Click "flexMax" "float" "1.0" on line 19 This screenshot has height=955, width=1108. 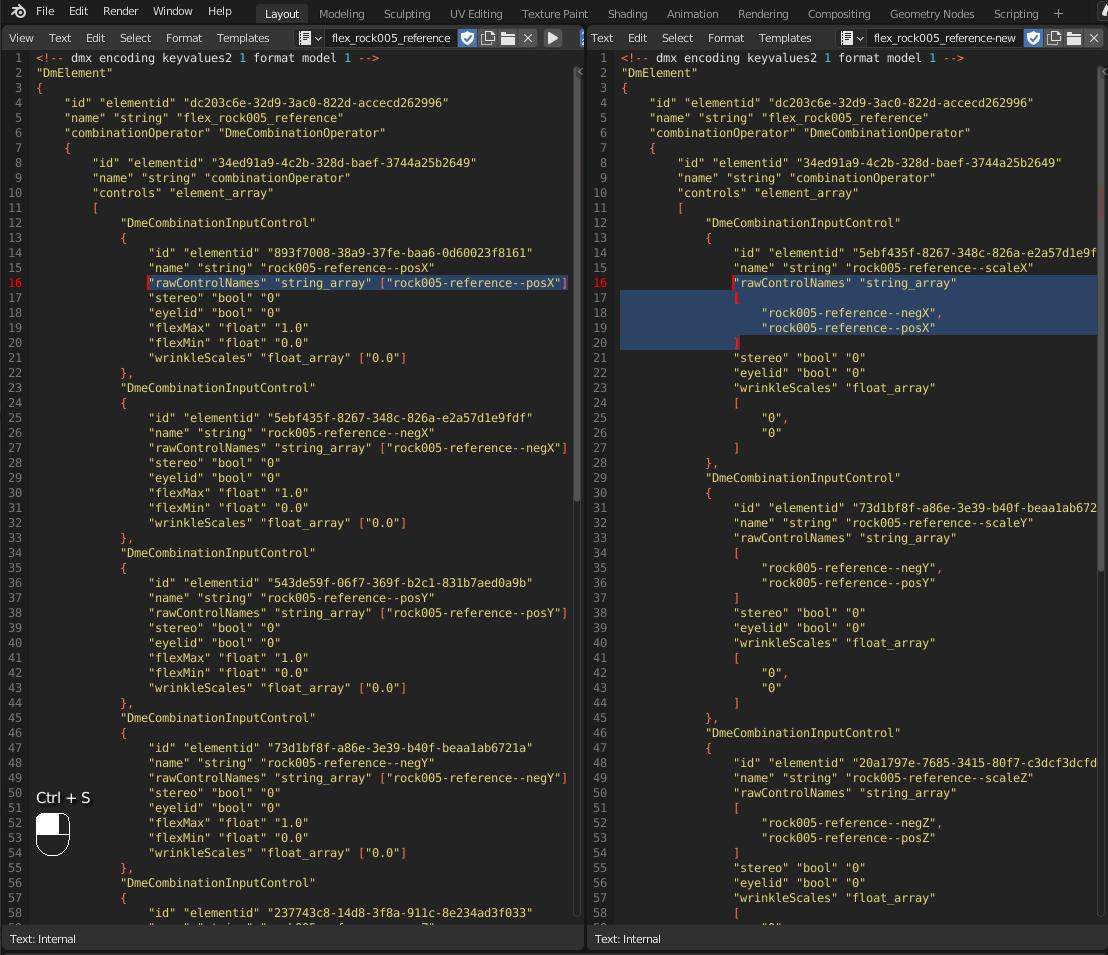pos(228,328)
